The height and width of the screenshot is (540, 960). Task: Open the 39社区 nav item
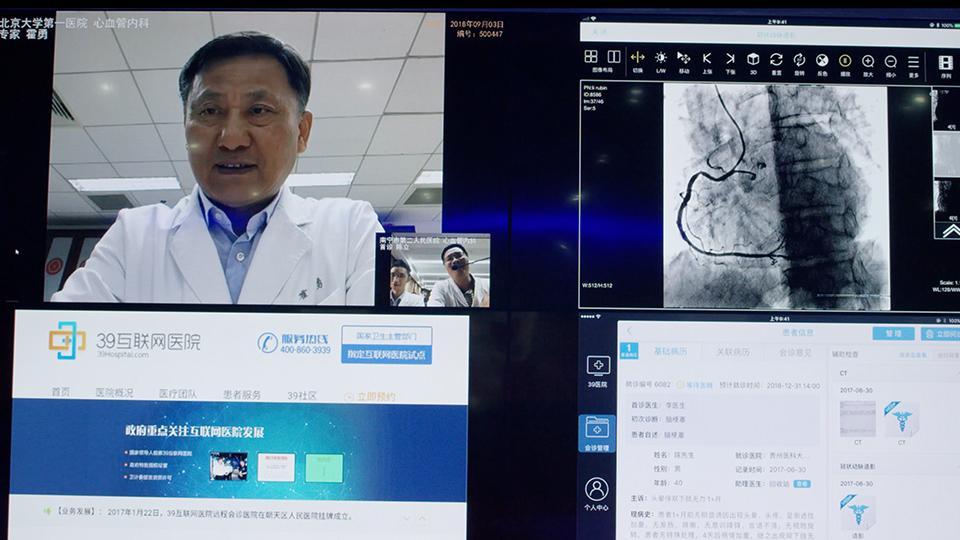coord(302,396)
